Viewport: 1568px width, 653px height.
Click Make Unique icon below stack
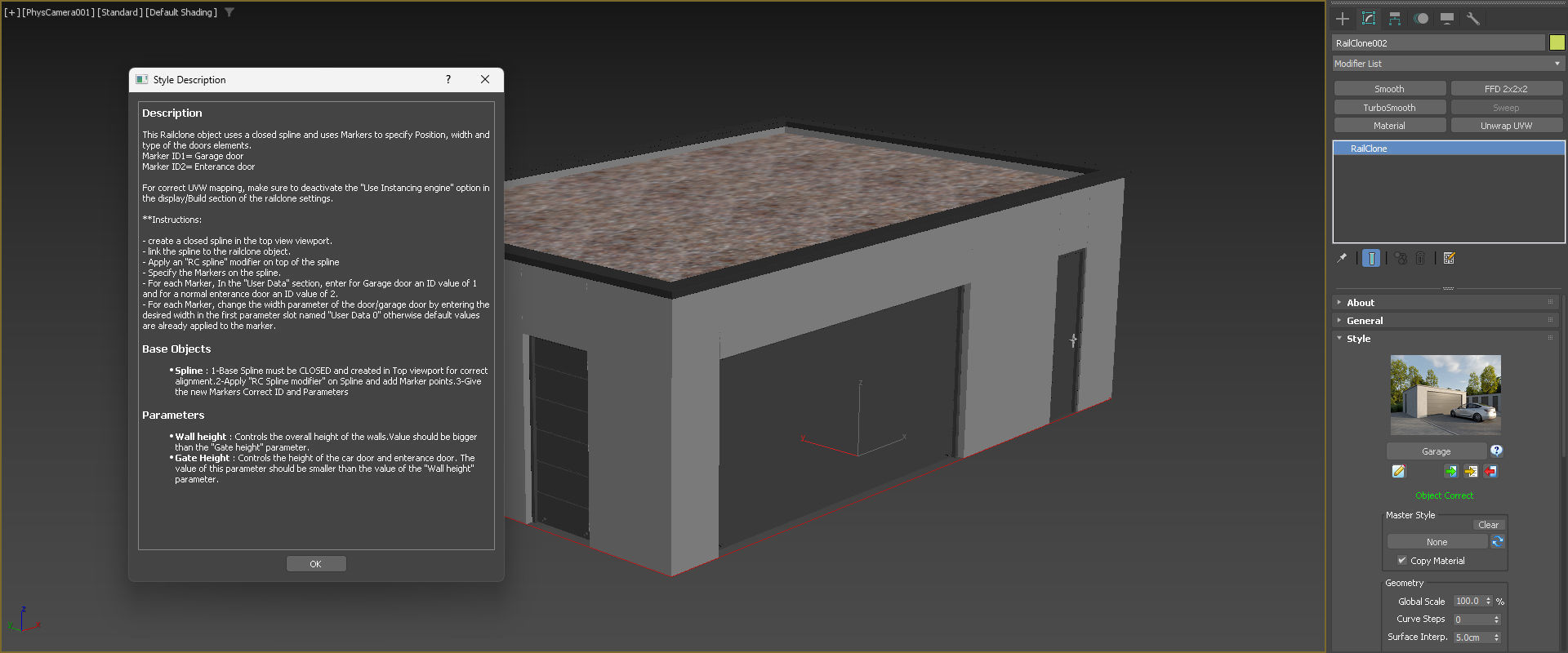click(x=1401, y=258)
